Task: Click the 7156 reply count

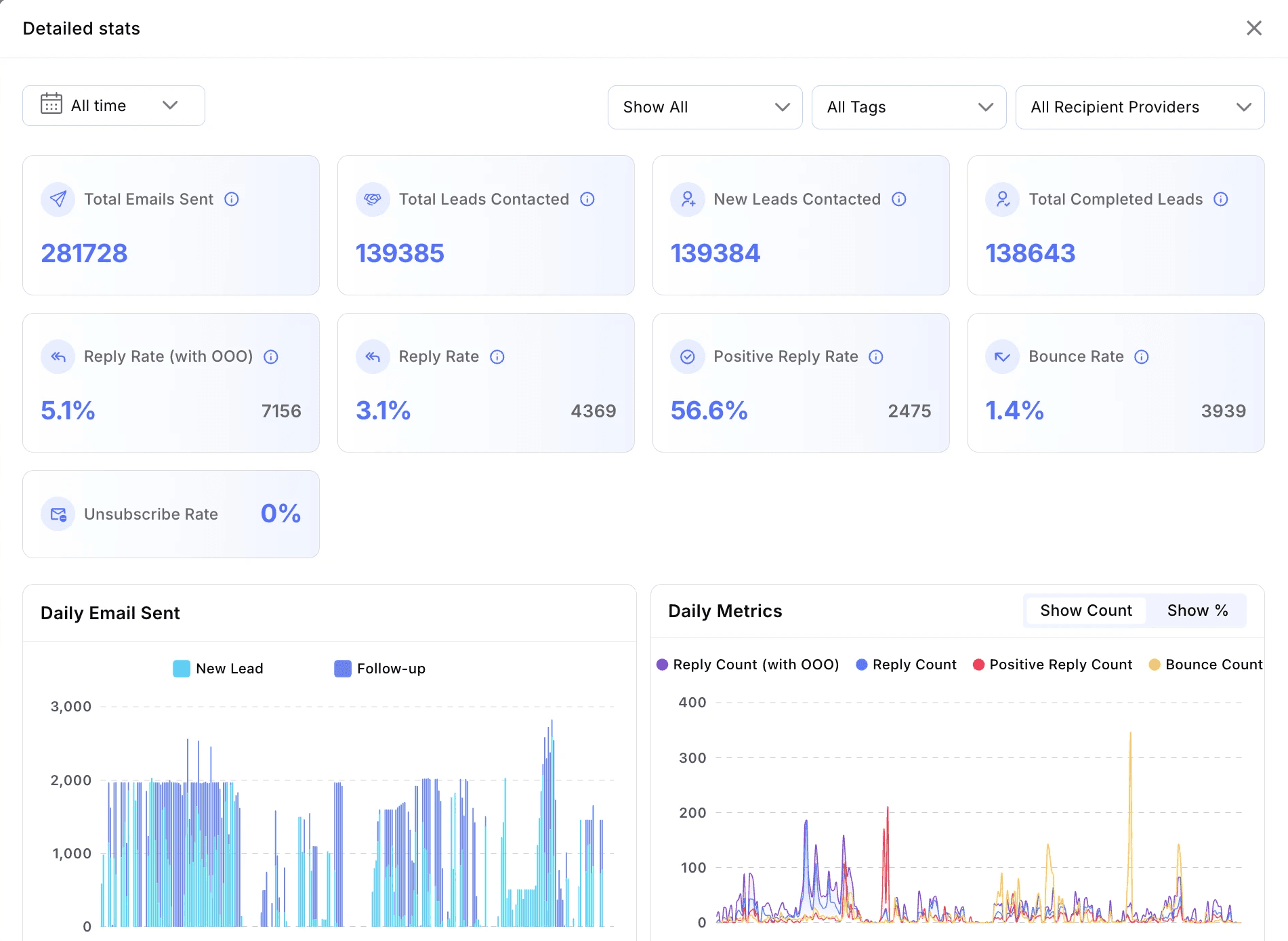Action: [281, 411]
